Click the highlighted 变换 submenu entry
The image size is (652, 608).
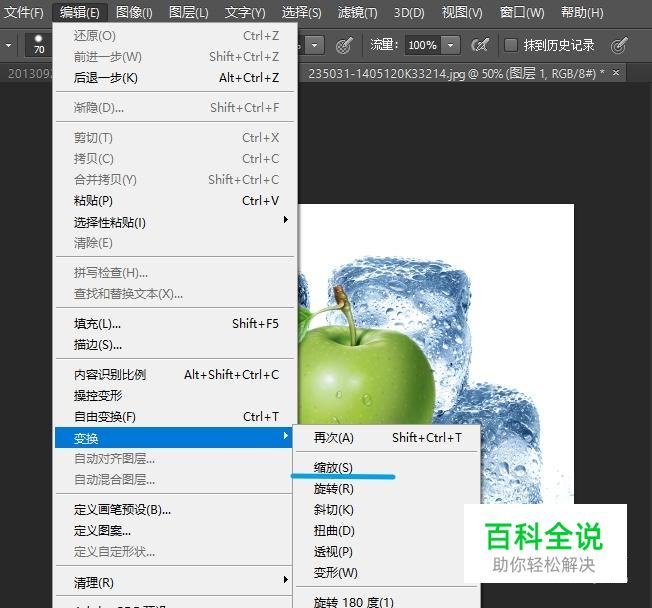click(174, 438)
